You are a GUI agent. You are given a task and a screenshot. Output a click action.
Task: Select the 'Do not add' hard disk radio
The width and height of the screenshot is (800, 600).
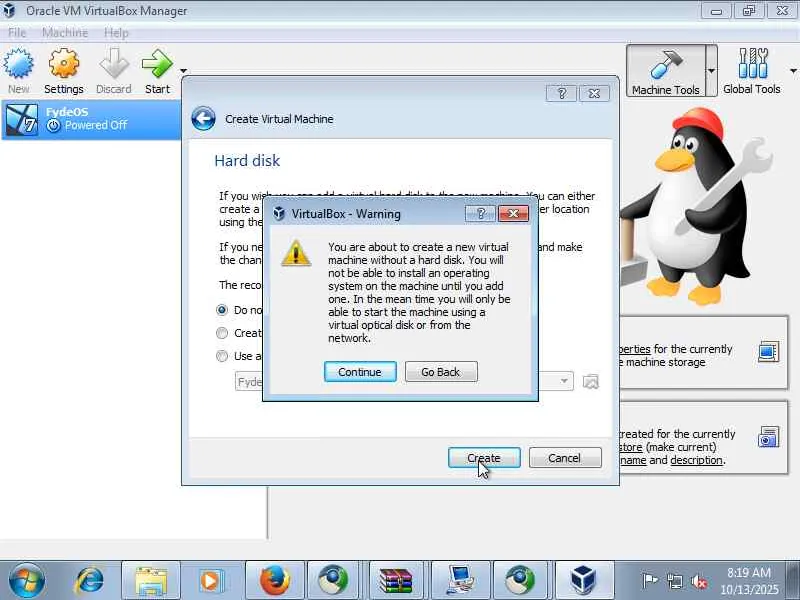pyautogui.click(x=222, y=310)
